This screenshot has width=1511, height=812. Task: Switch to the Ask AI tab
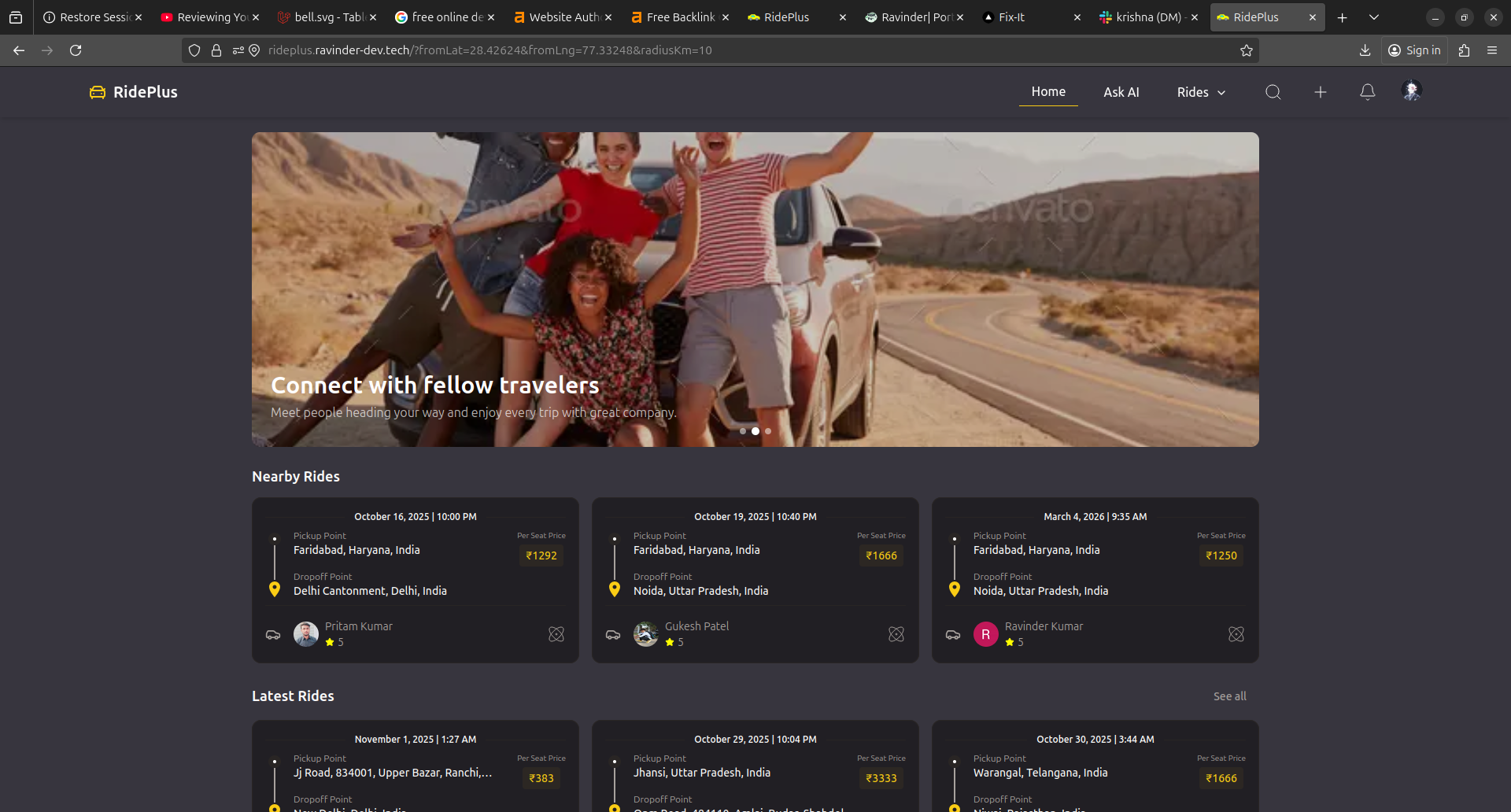tap(1121, 92)
